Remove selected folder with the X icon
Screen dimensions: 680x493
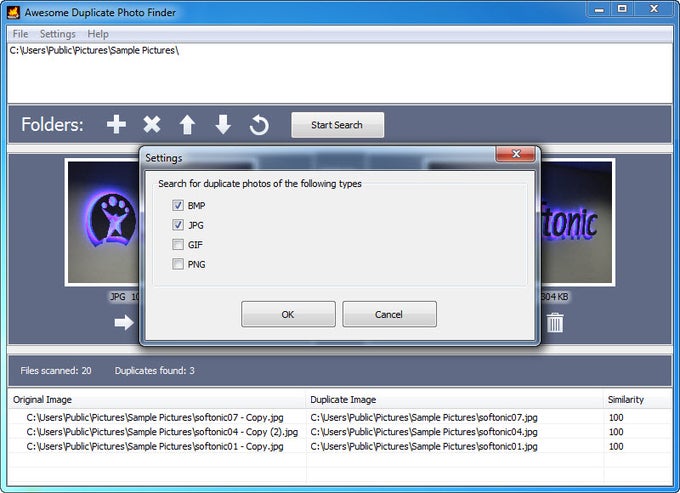152,124
